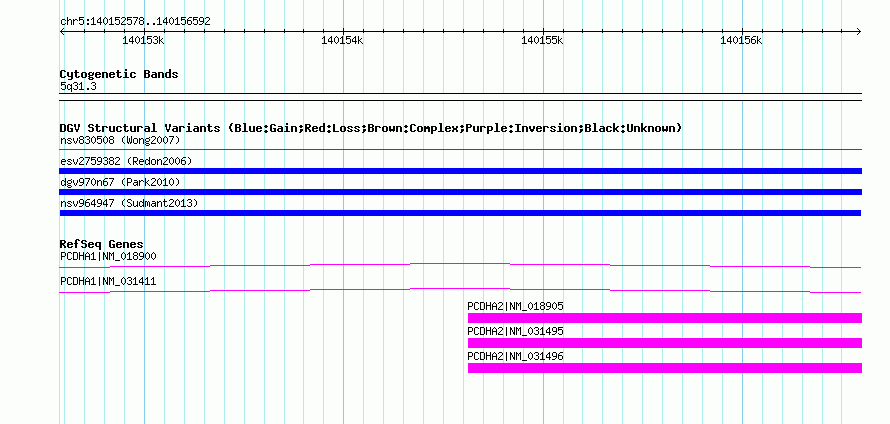Select the 5q31.3 cytogenetic band label
The width and height of the screenshot is (890, 424).
78,86
